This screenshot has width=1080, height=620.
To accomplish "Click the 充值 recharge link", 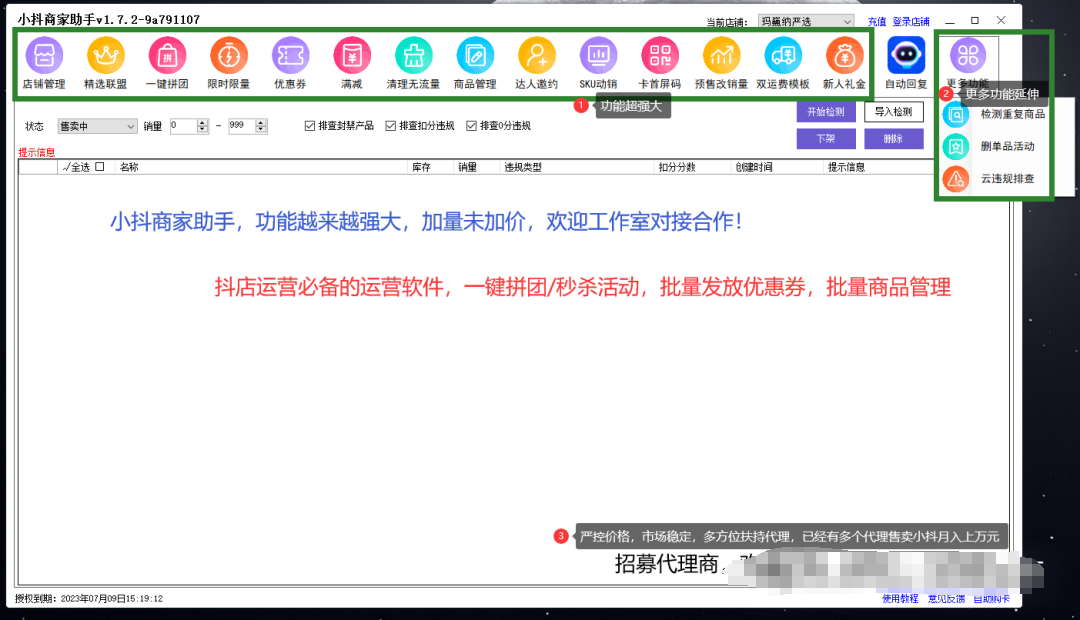I will tap(877, 22).
